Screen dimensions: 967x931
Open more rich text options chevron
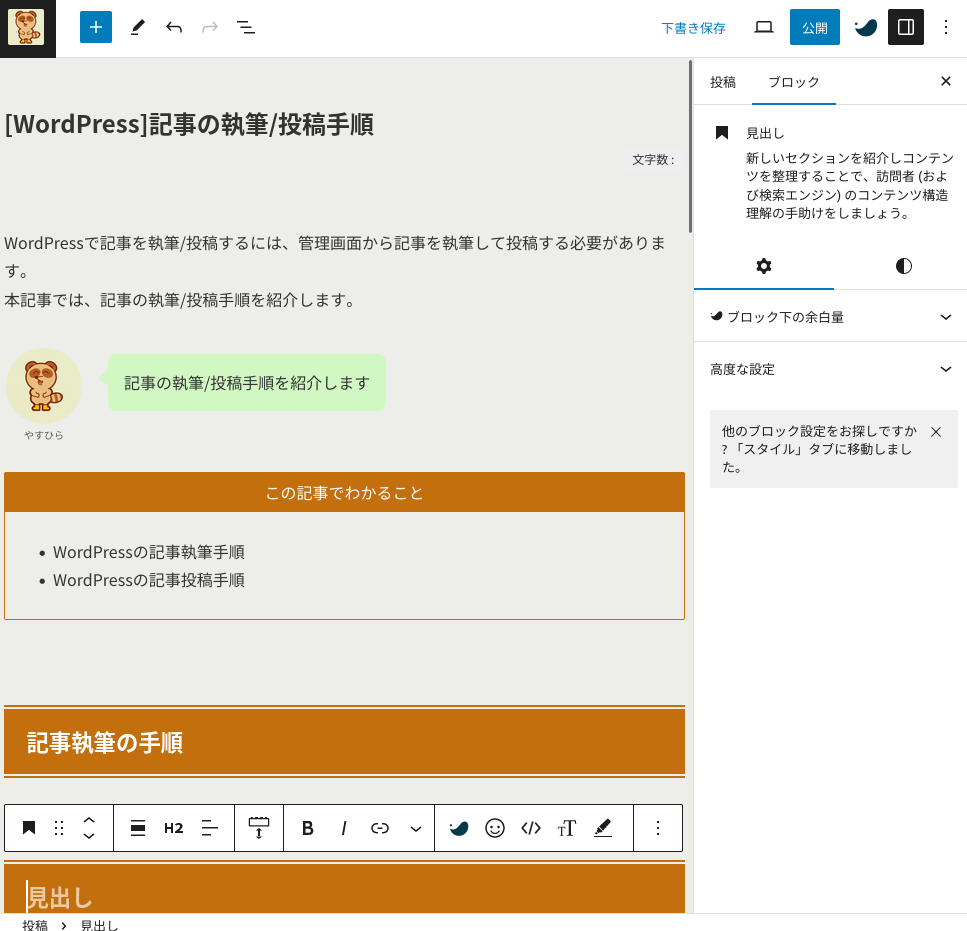(416, 828)
